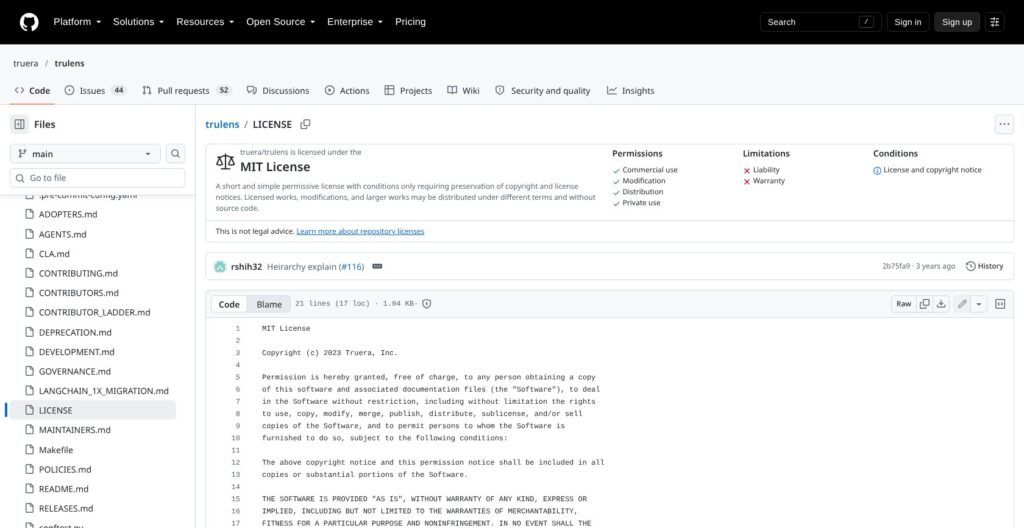Select the Code view toggle
This screenshot has width=1024, height=528.
(x=229, y=304)
